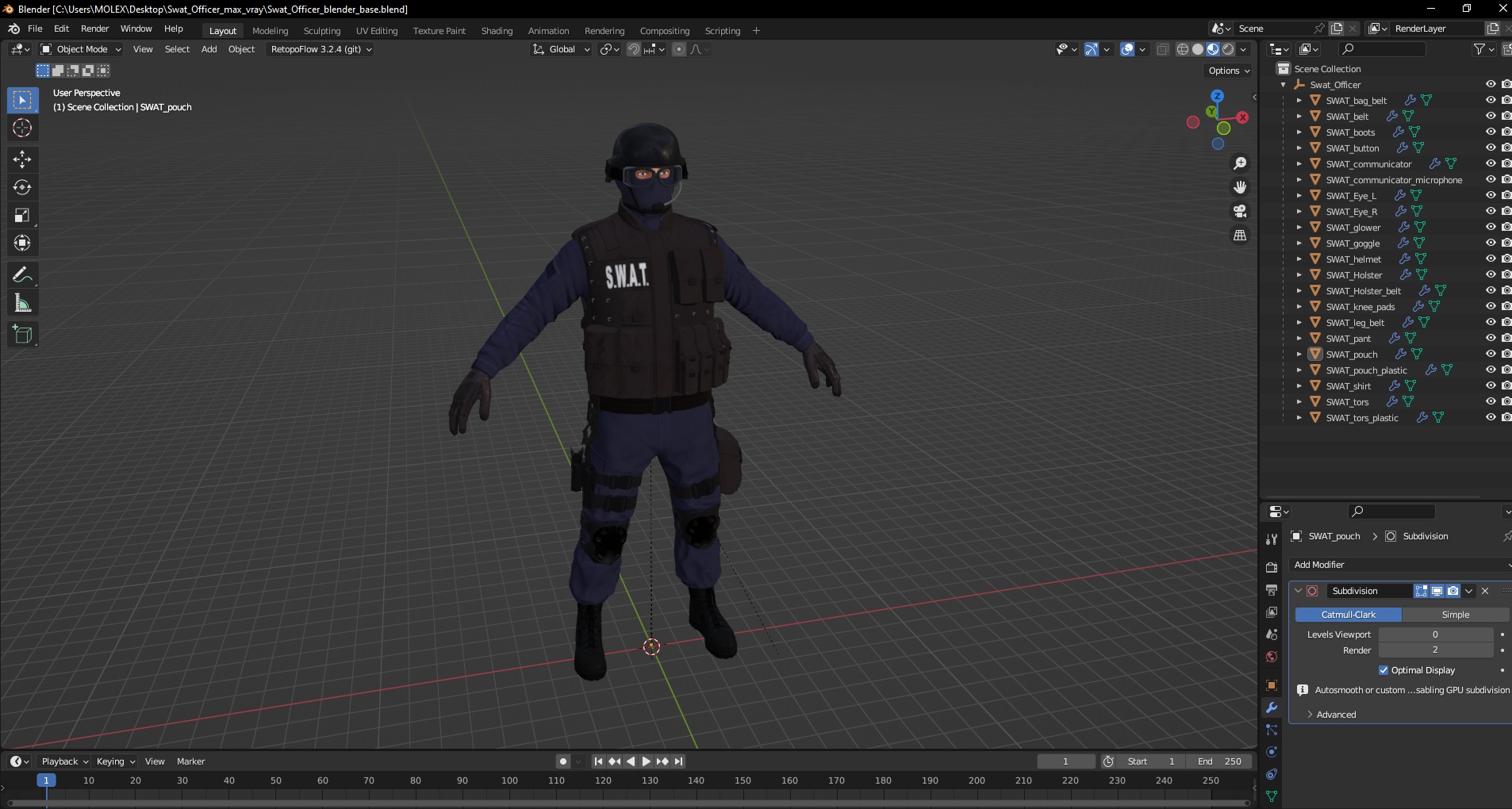
Task: Select the Scale tool
Action: point(22,215)
